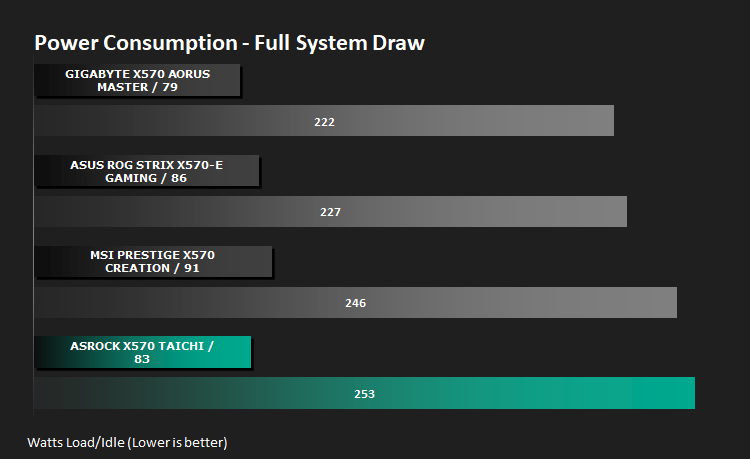
Task: Click the right end of the 253 bar
Action: (691, 393)
